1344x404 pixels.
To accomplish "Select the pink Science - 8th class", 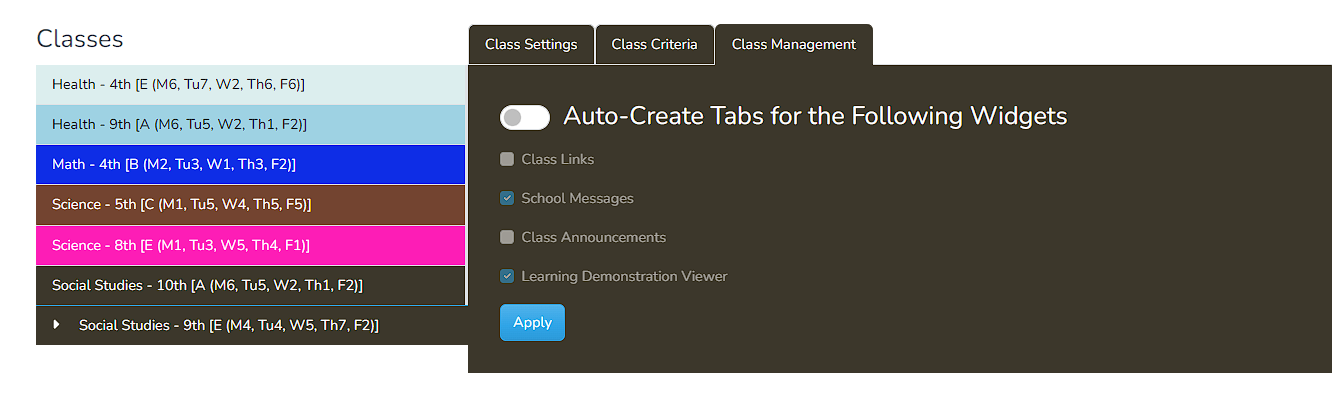I will (250, 245).
